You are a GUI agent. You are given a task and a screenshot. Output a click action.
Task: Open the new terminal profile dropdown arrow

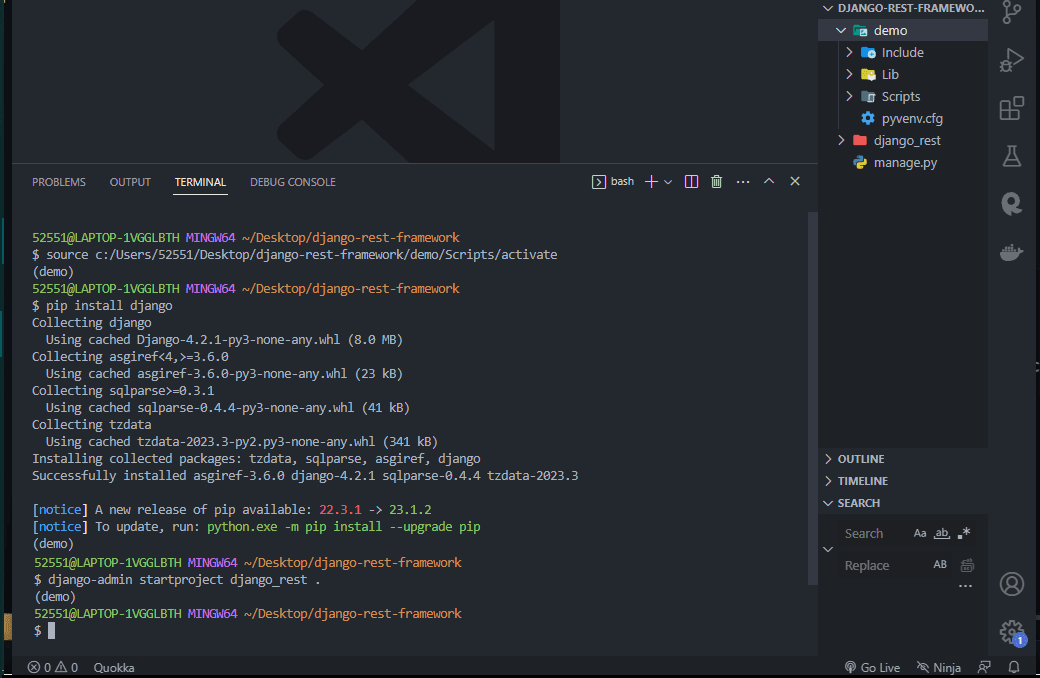click(x=668, y=182)
